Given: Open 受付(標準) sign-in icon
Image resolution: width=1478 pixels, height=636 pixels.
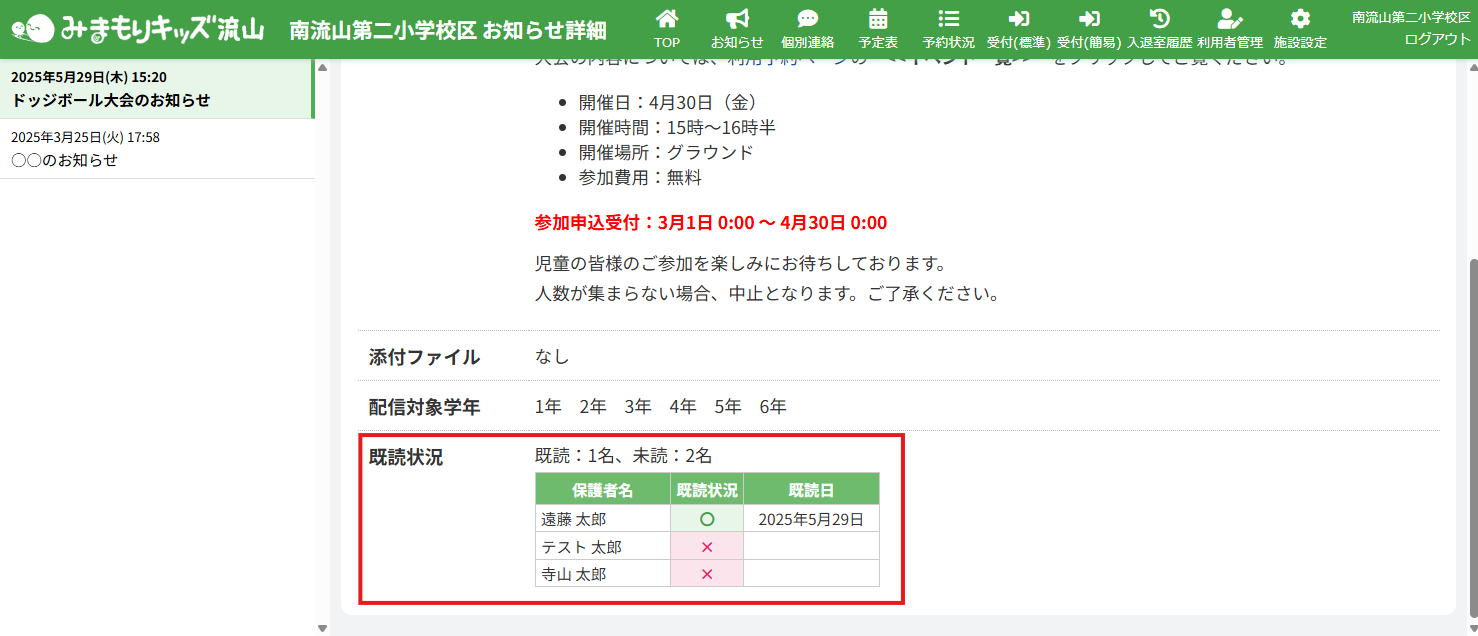Looking at the screenshot, I should tap(1019, 19).
